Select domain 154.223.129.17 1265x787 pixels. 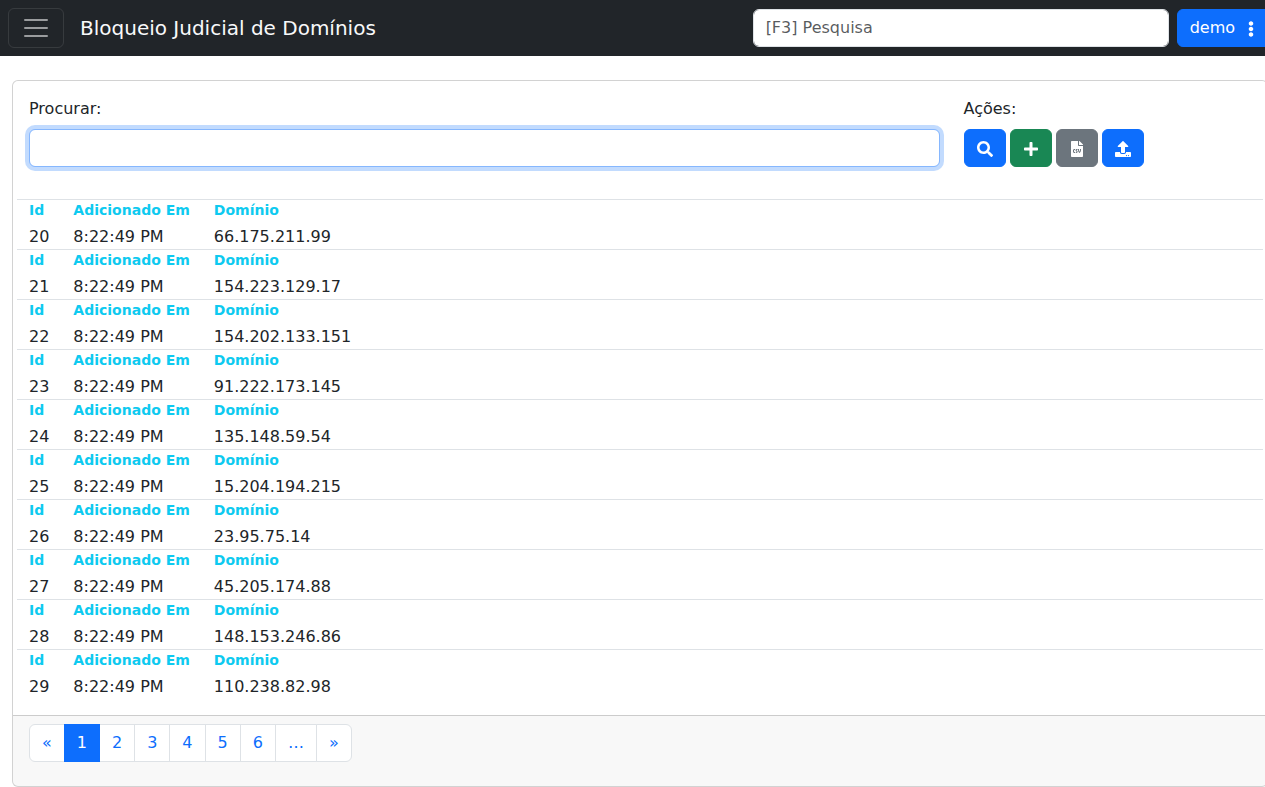coord(277,287)
